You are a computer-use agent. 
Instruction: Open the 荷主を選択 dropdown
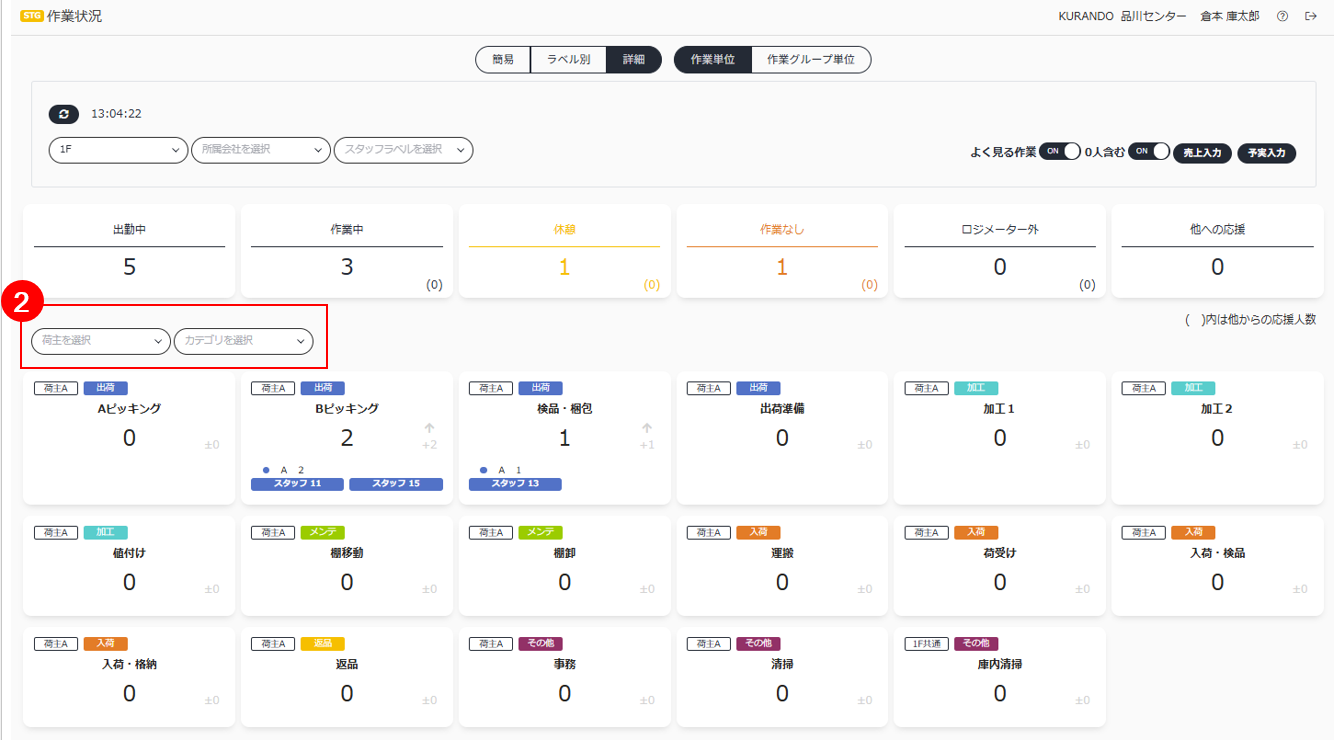[101, 341]
